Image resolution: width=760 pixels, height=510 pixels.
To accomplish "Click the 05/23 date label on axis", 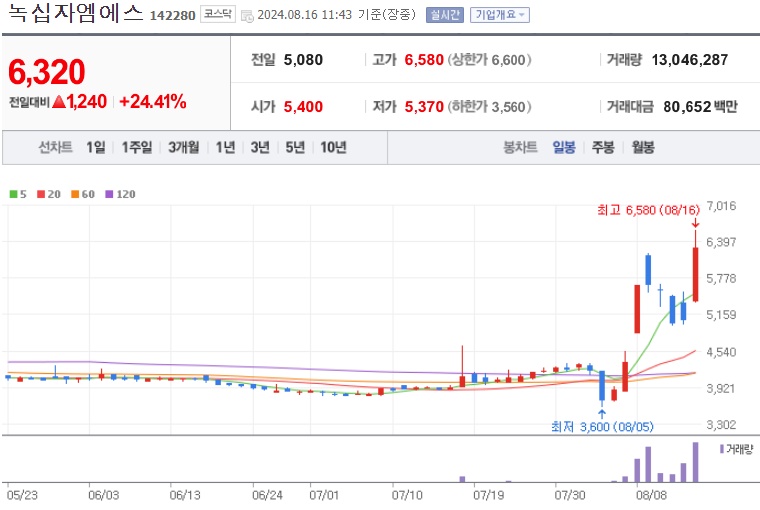I will click(x=22, y=495).
